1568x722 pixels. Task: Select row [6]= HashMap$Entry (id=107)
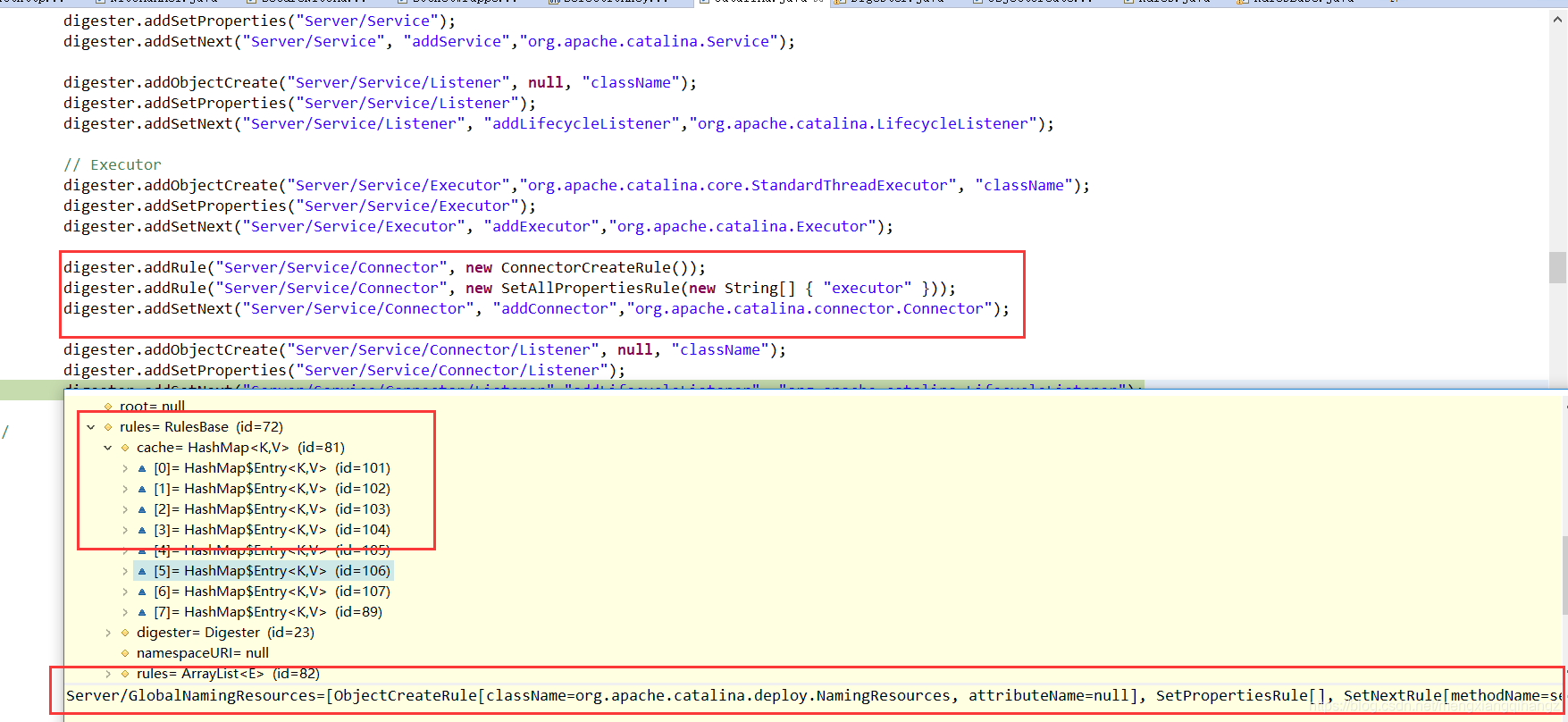272,592
